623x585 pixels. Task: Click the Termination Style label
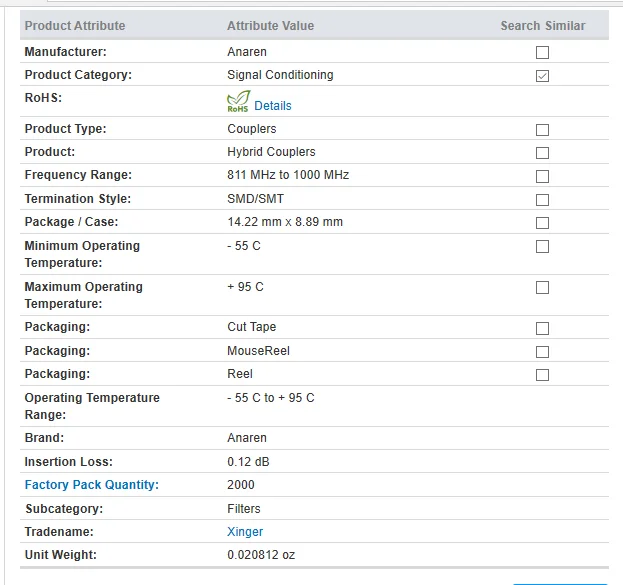78,199
